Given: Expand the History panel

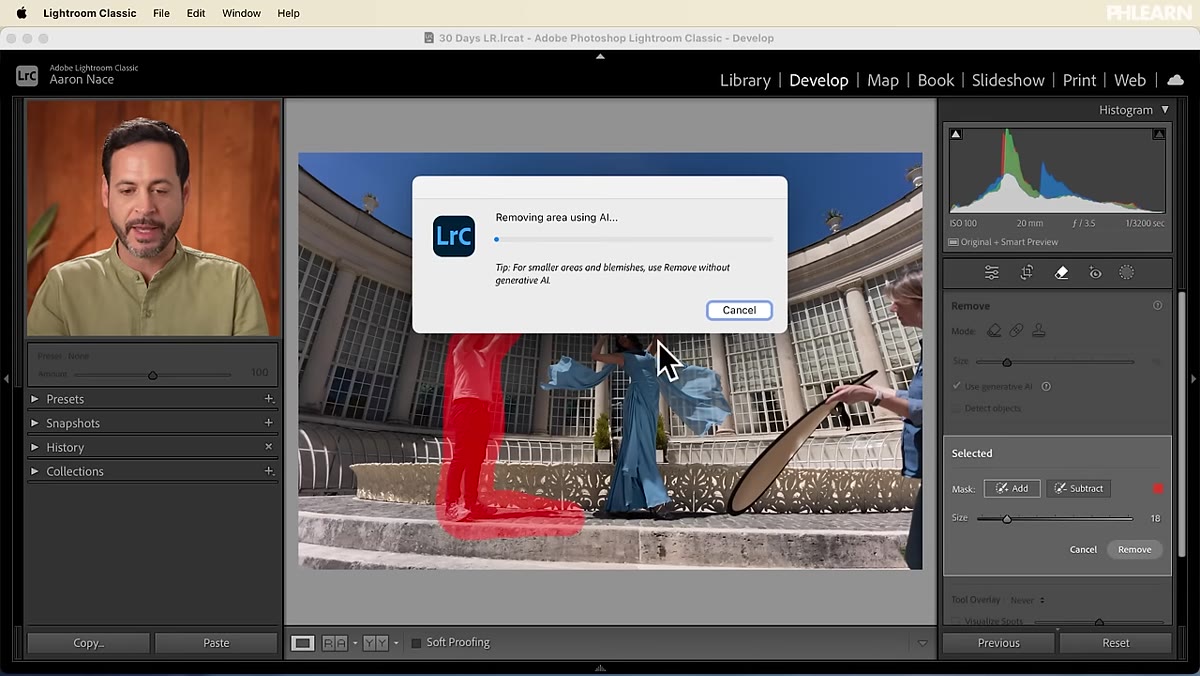Looking at the screenshot, I should click(x=34, y=447).
